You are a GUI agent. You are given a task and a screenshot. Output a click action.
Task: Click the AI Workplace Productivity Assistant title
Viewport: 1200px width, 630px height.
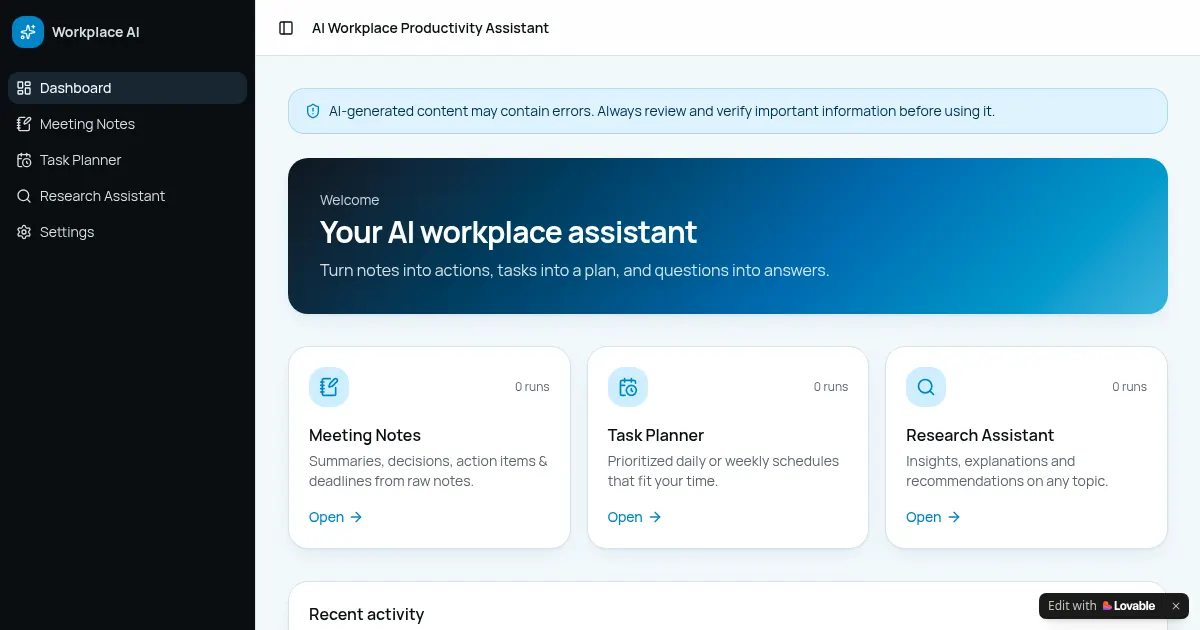tap(430, 28)
